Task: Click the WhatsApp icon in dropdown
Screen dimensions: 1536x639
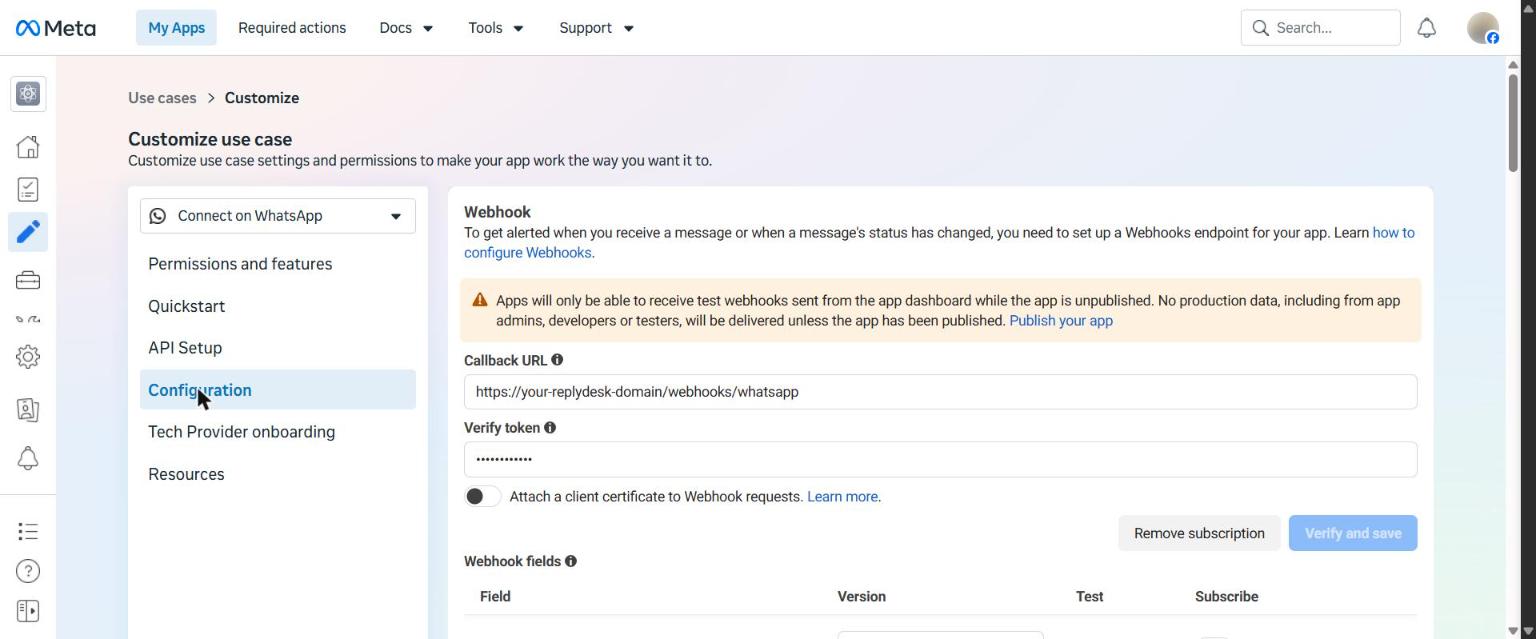Action: (158, 216)
